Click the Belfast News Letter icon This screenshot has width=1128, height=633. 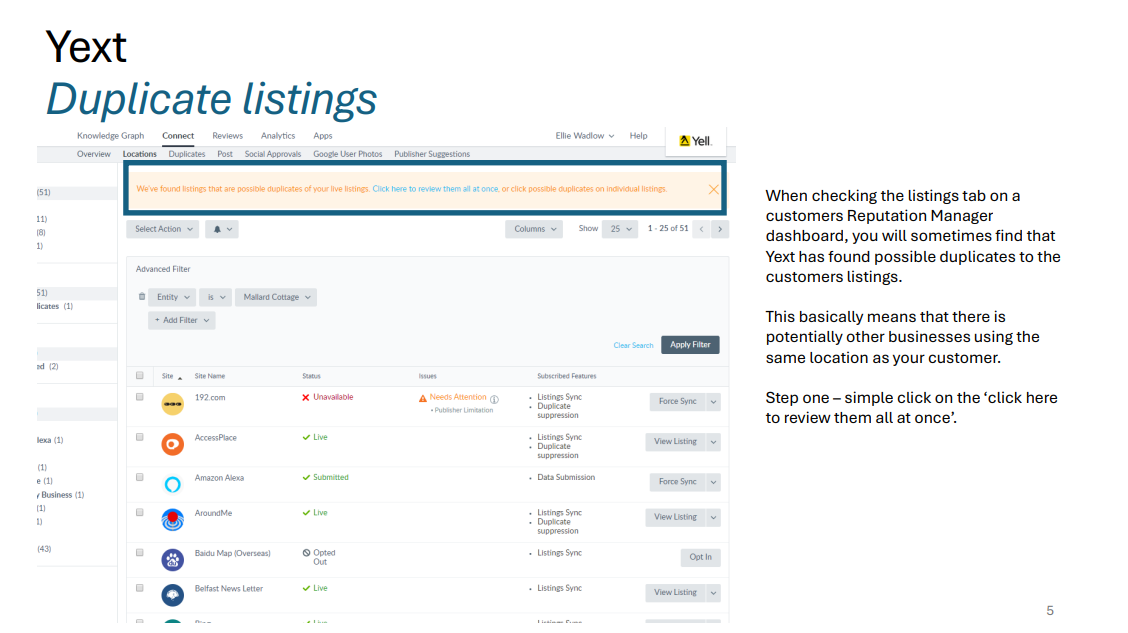click(x=172, y=595)
